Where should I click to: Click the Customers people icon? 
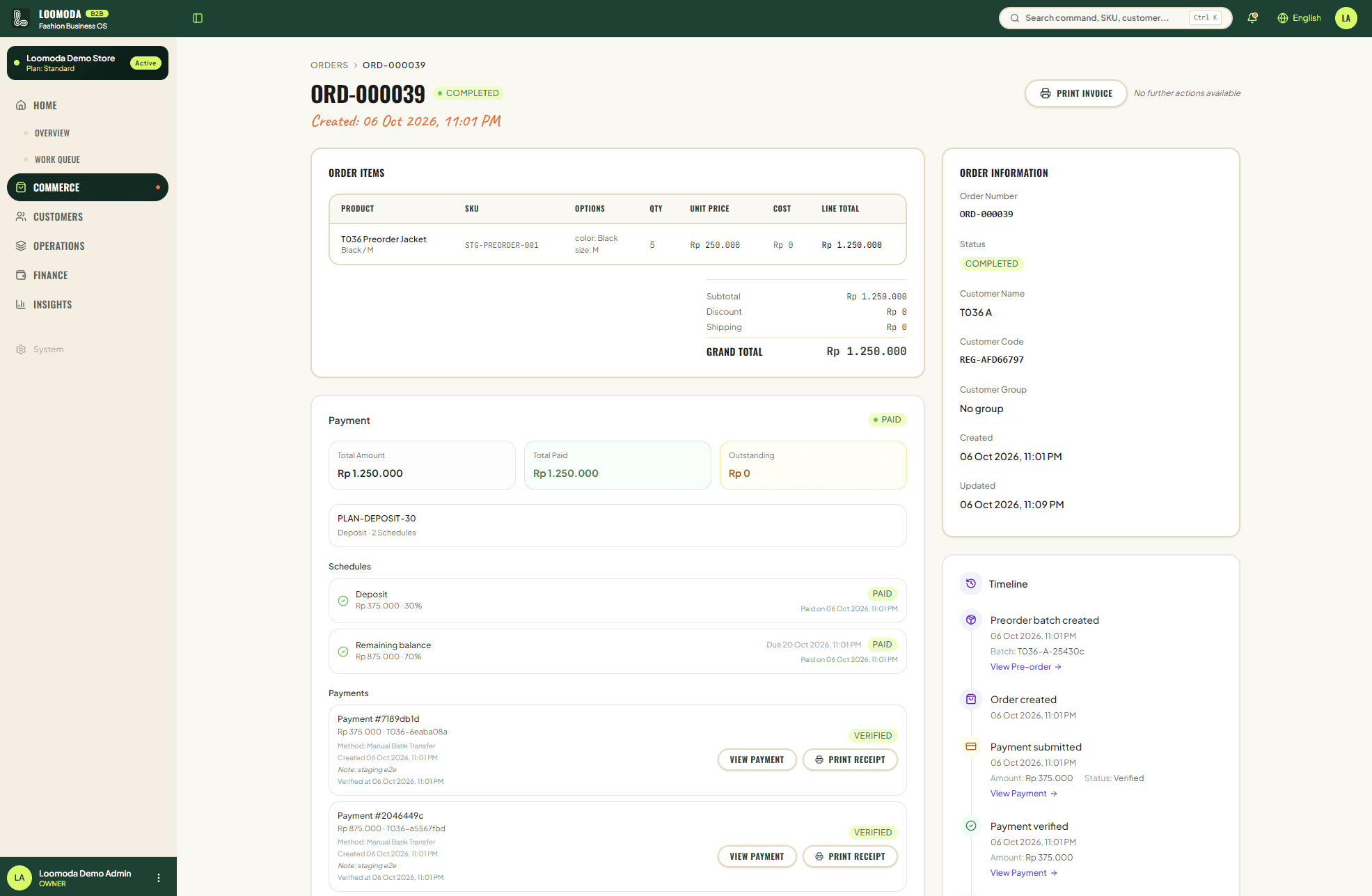click(x=21, y=217)
